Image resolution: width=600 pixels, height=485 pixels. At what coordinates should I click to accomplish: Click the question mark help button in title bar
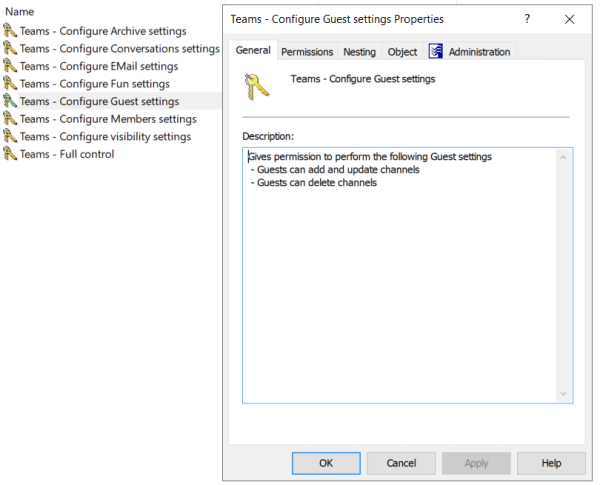pos(527,19)
